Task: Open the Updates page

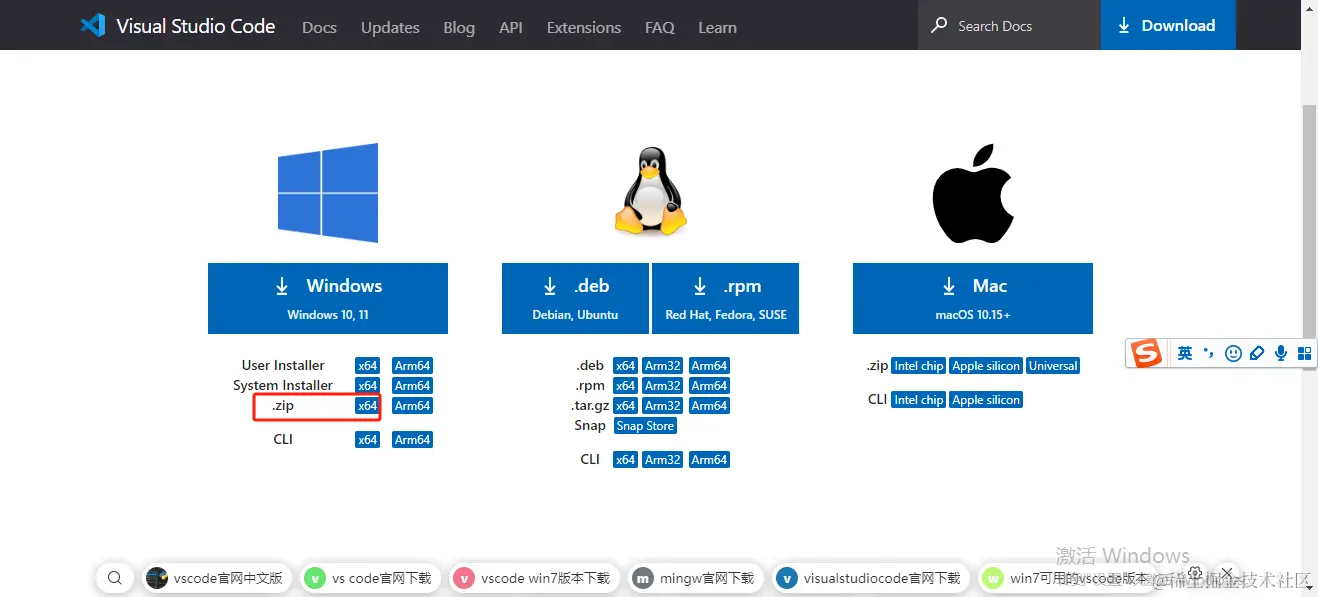Action: tap(390, 27)
